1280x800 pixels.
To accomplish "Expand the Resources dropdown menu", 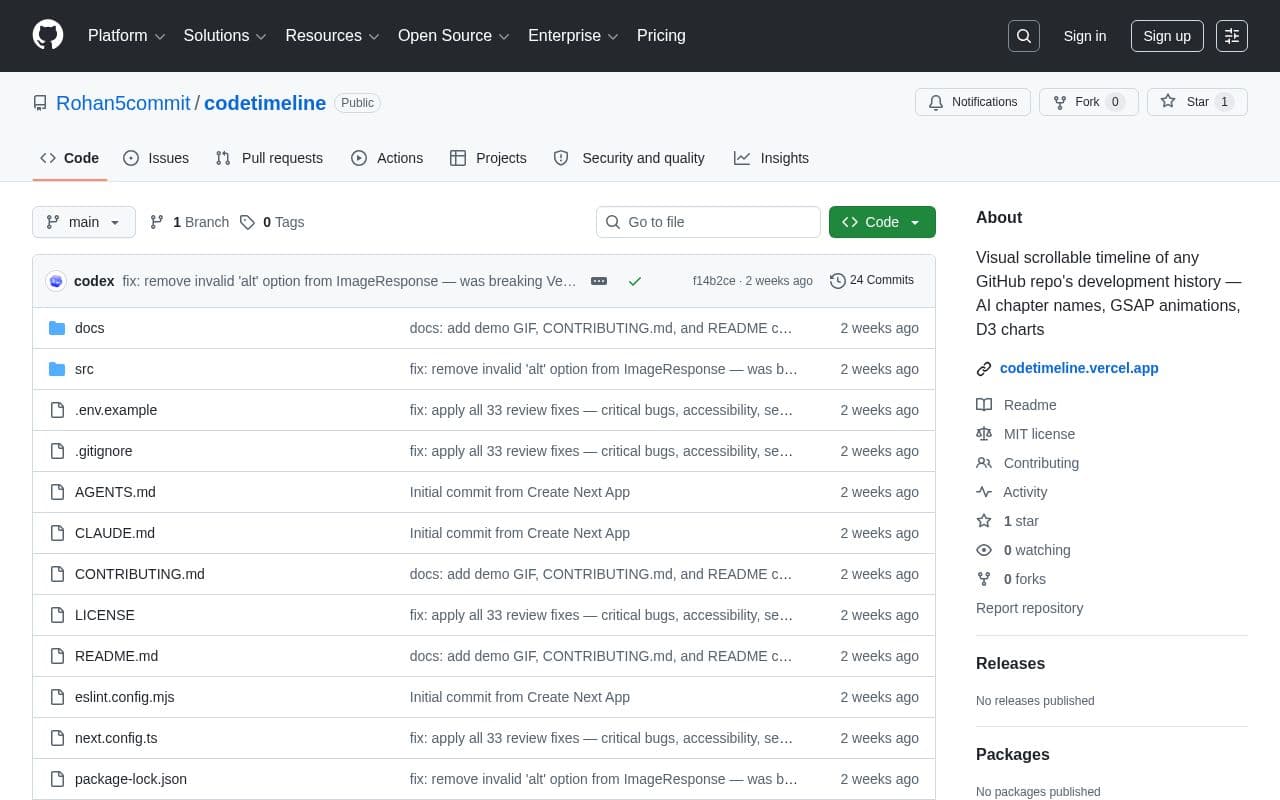I will (x=332, y=36).
